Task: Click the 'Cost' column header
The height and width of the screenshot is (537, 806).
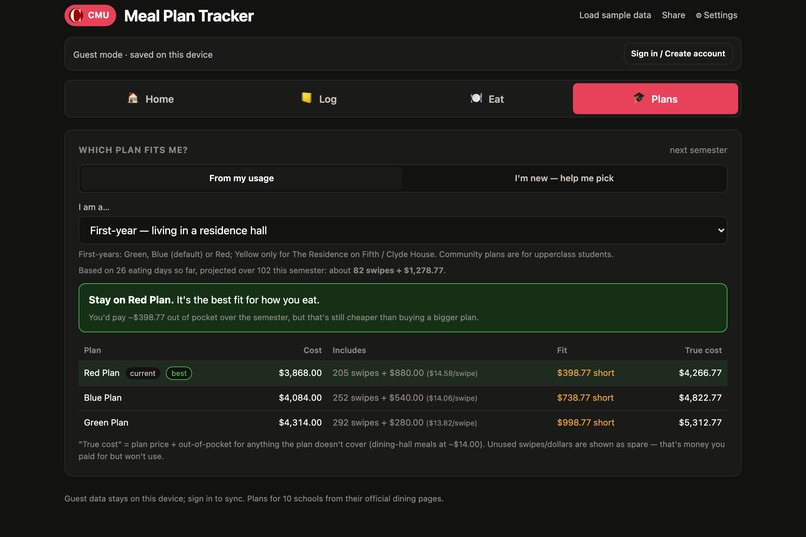Action: click(313, 350)
